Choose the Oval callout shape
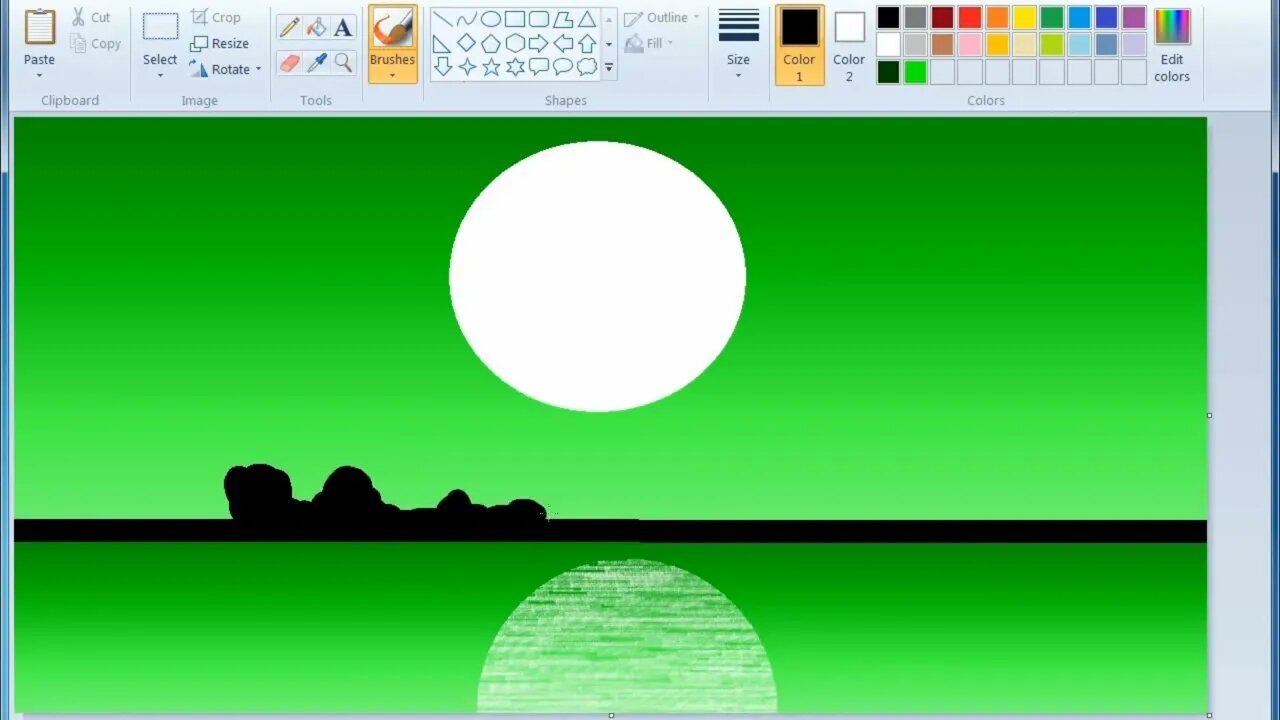This screenshot has height=720, width=1280. point(563,67)
